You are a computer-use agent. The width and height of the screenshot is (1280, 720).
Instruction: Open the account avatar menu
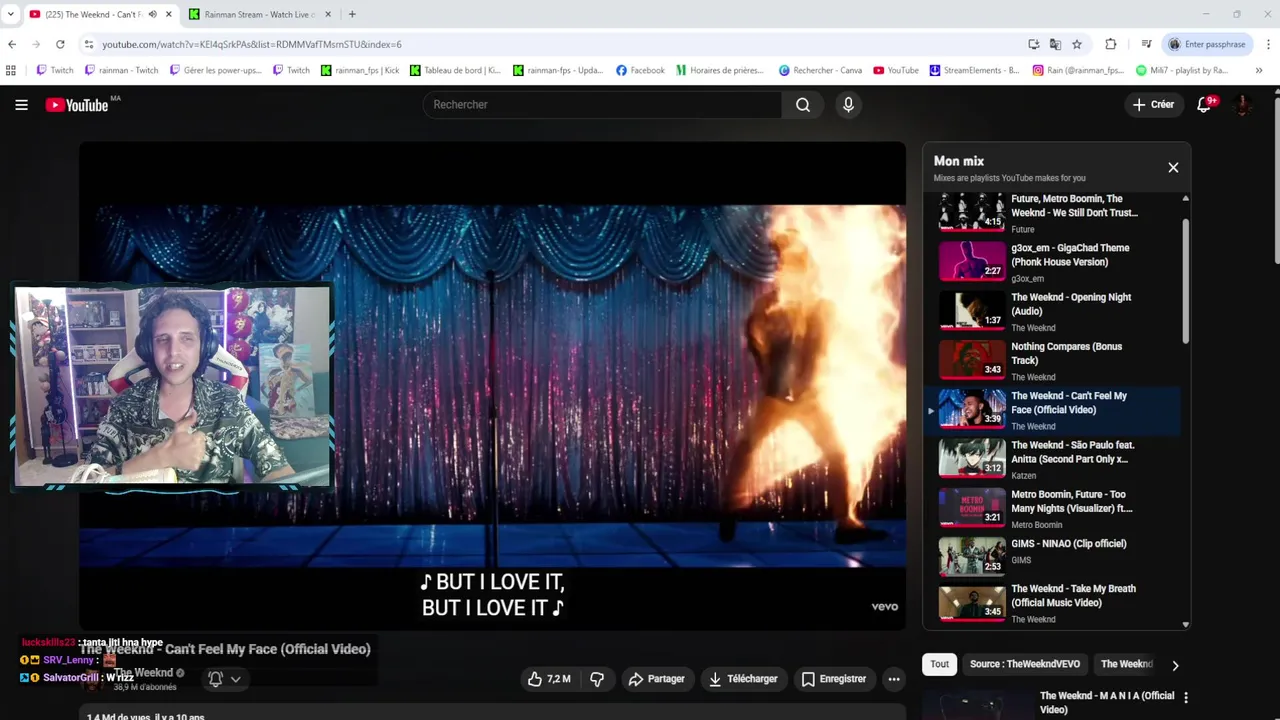tap(1243, 105)
